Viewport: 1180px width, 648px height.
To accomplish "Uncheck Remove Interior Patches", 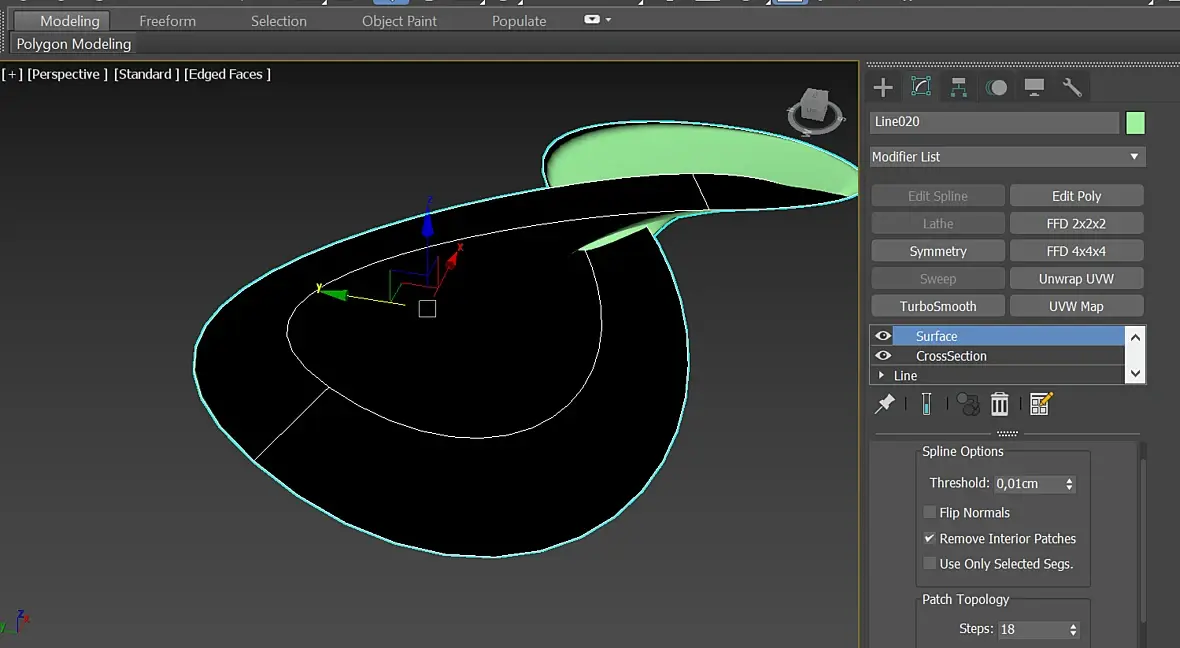I will point(930,538).
